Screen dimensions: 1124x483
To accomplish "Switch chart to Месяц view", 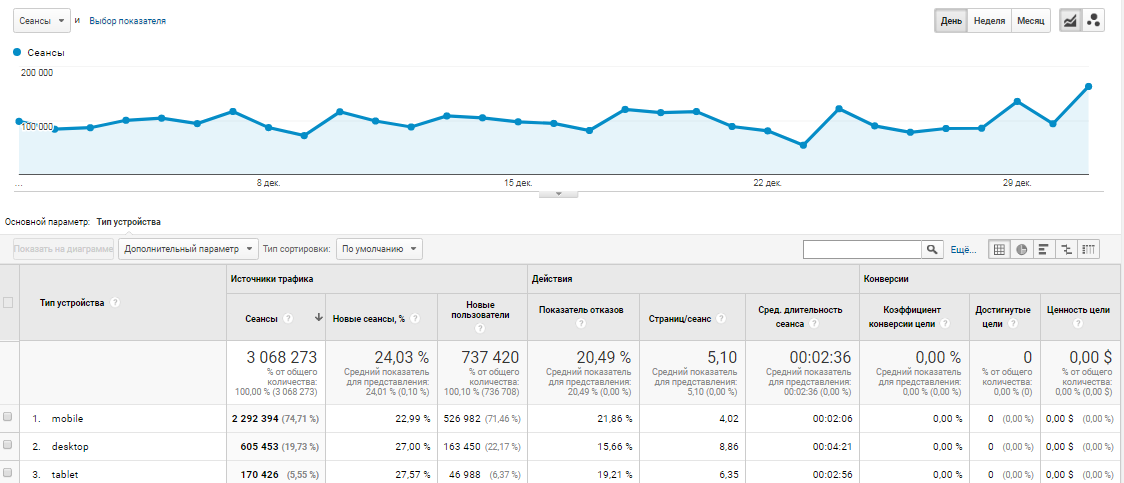I will pos(1030,21).
